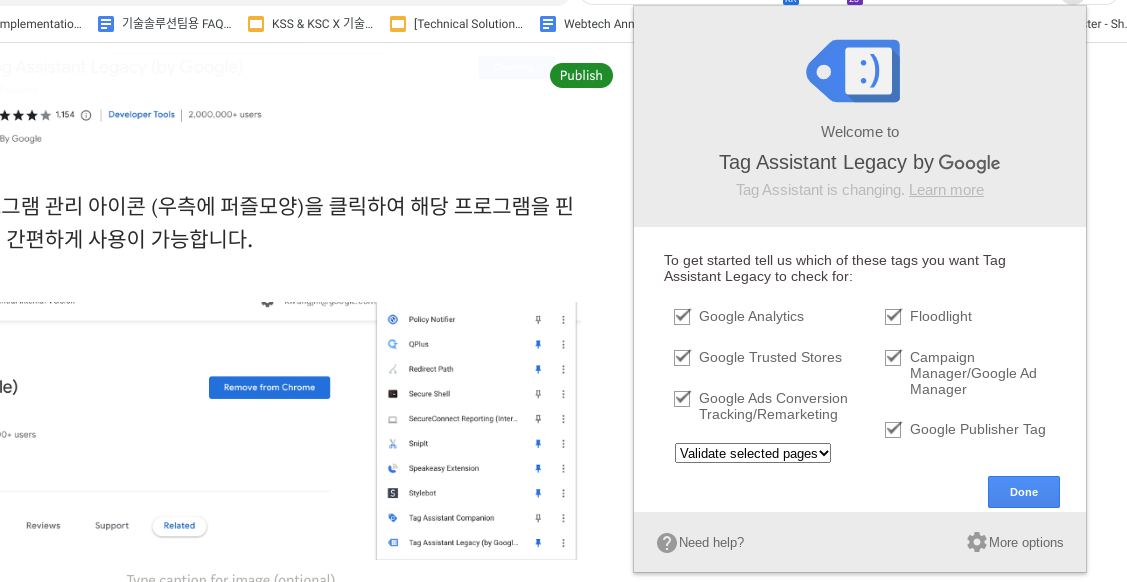Click the blue Done button
Image resolution: width=1127 pixels, height=582 pixels.
(x=1024, y=492)
